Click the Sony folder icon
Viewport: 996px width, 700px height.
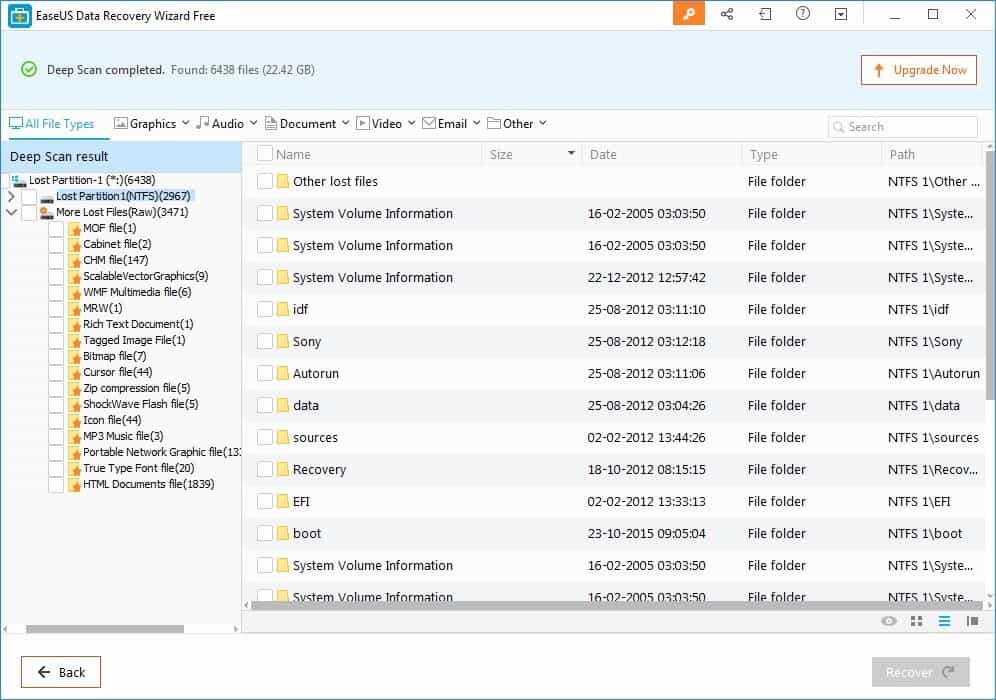[283, 341]
